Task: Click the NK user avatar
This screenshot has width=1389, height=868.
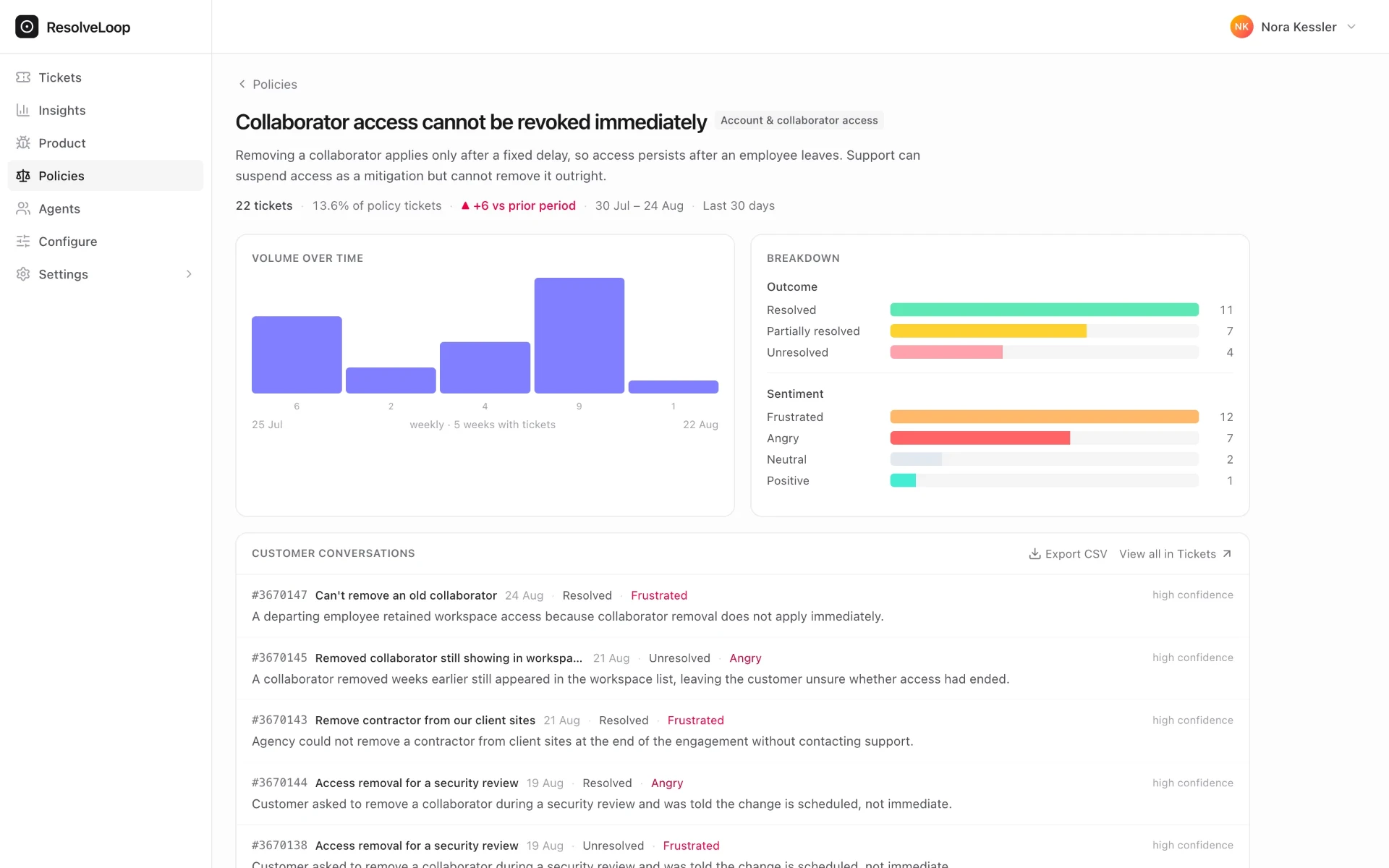Action: click(x=1241, y=27)
